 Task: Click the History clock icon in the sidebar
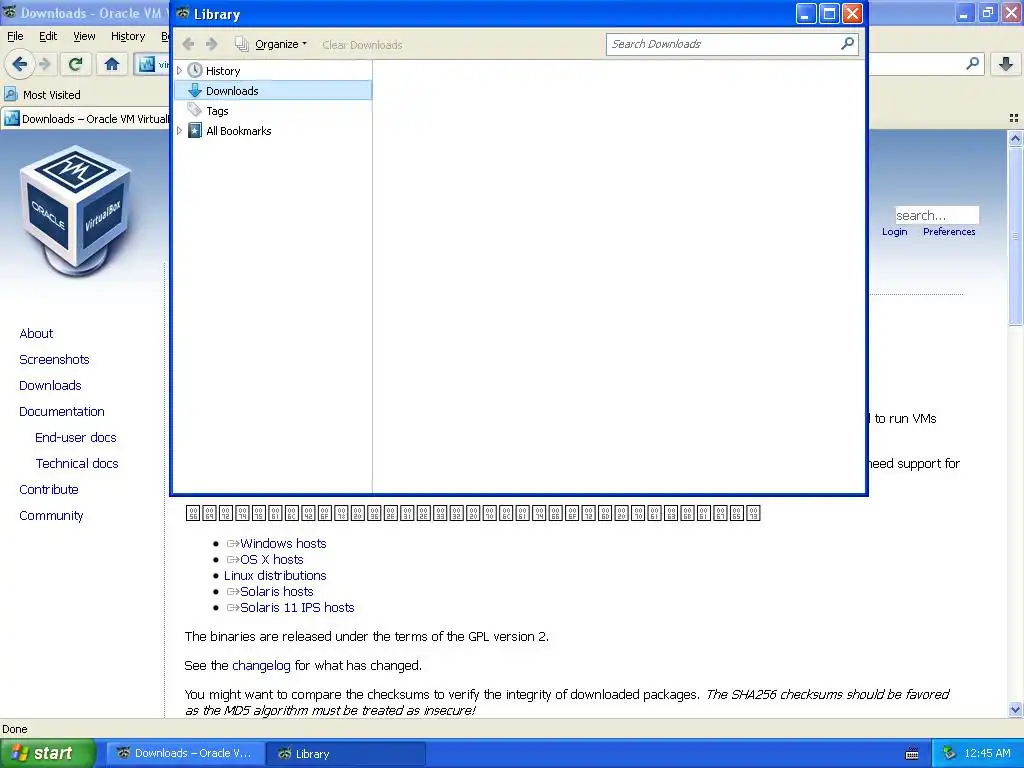pyautogui.click(x=195, y=70)
